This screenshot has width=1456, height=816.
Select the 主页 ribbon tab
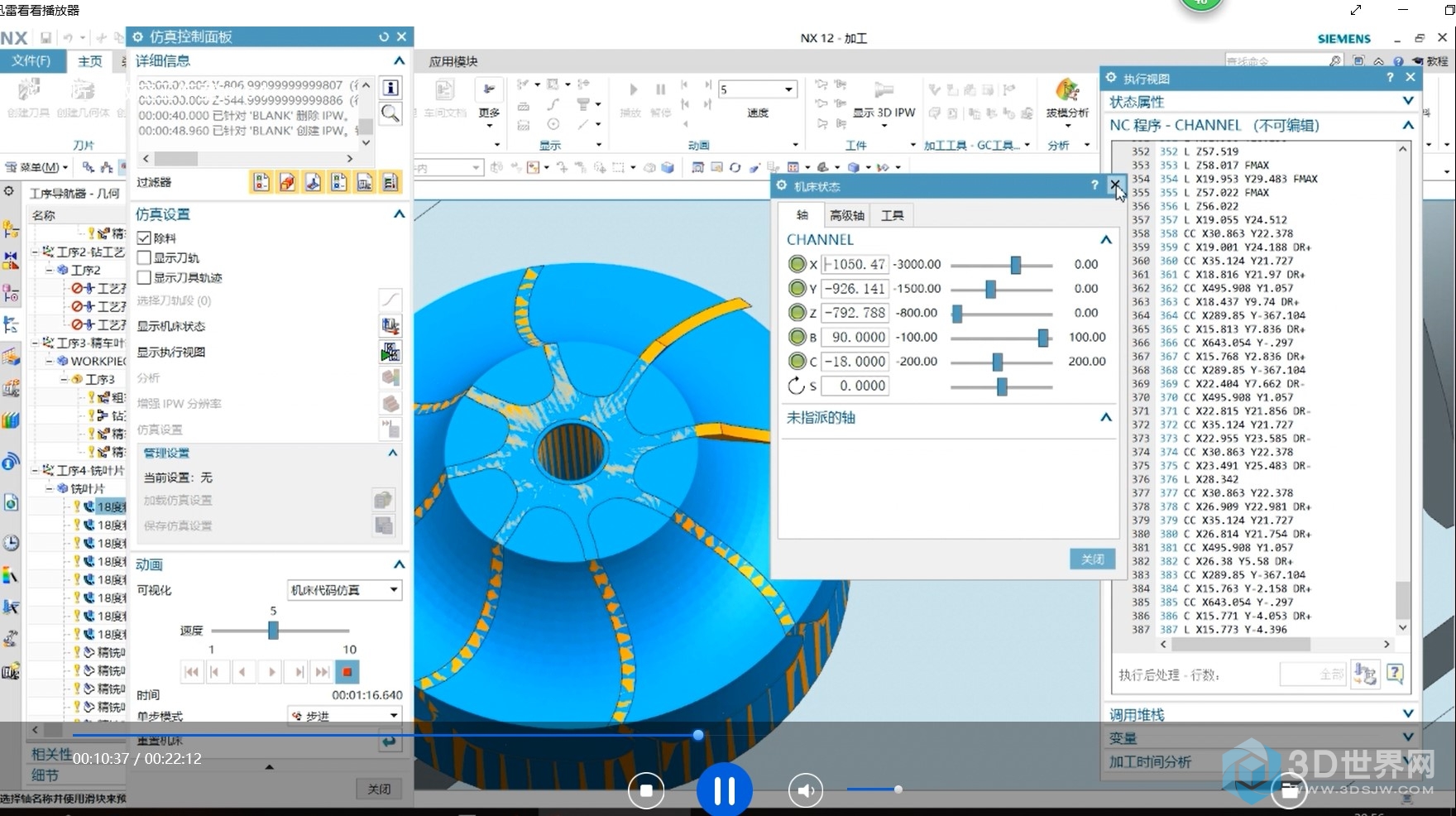[x=90, y=61]
